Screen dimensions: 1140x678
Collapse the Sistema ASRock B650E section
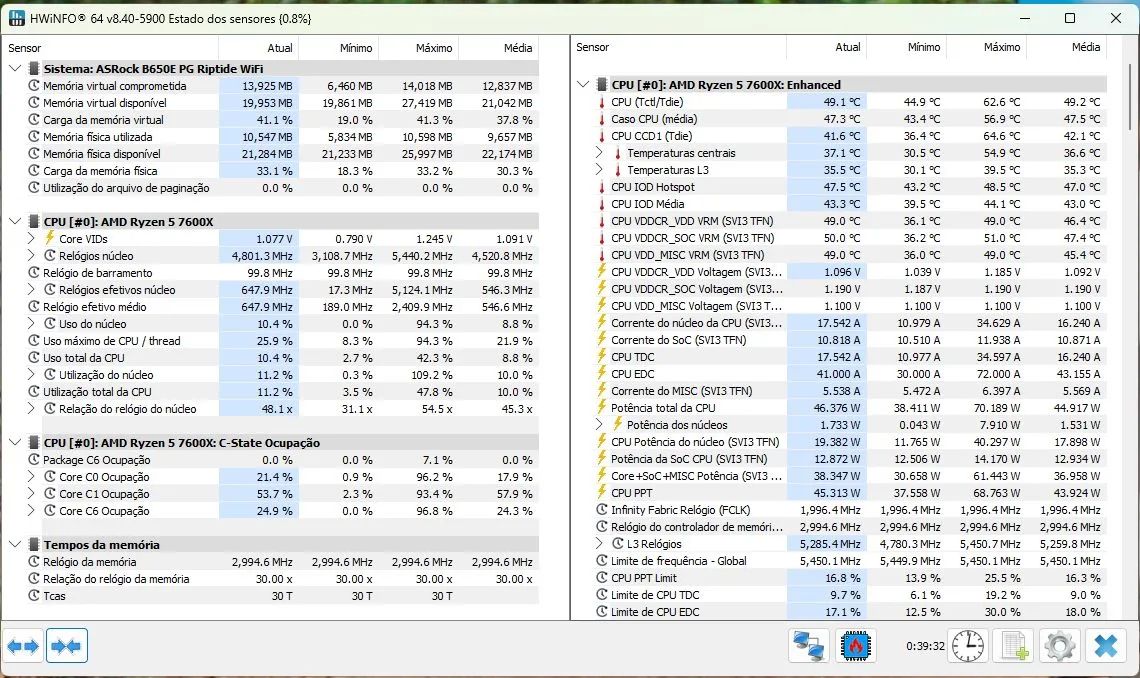pos(15,68)
